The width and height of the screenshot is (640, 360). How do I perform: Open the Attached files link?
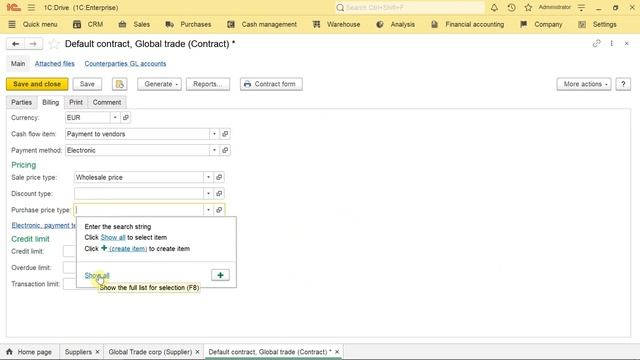(55, 64)
